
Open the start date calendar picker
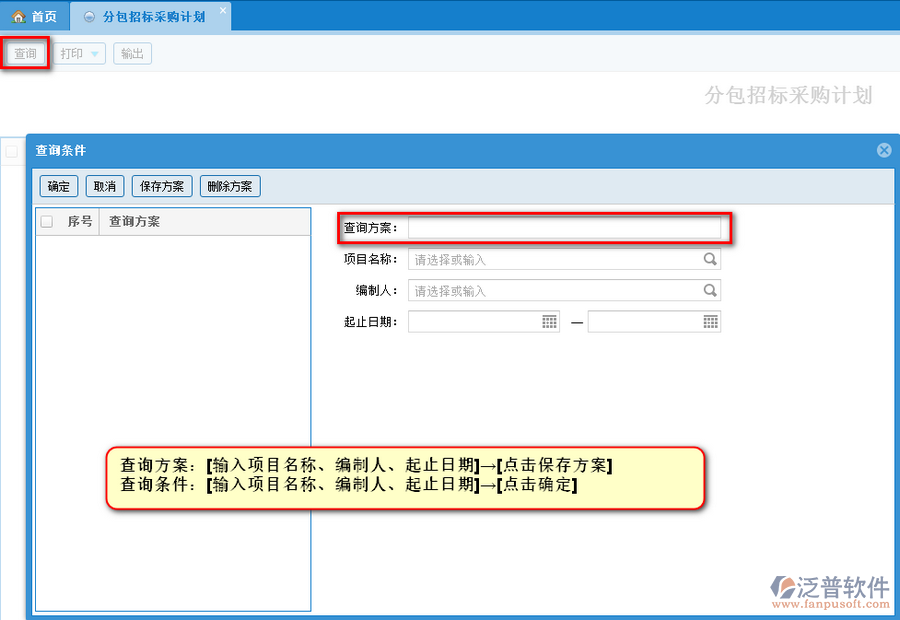(x=549, y=322)
